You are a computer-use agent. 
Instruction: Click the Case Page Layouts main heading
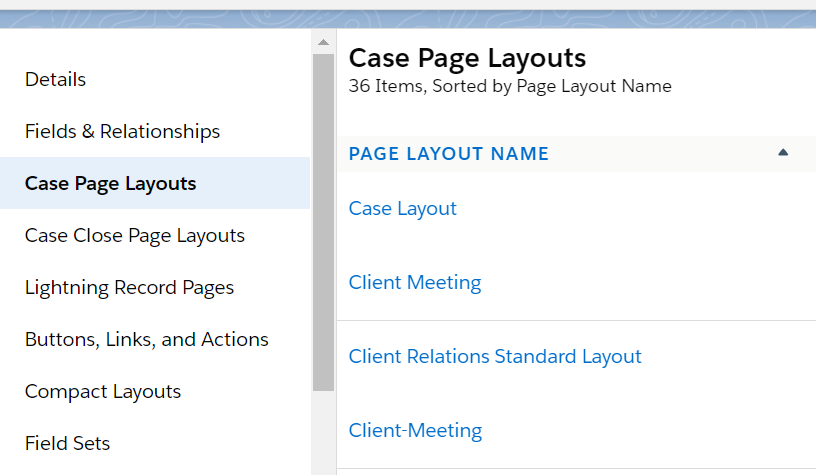click(x=467, y=58)
